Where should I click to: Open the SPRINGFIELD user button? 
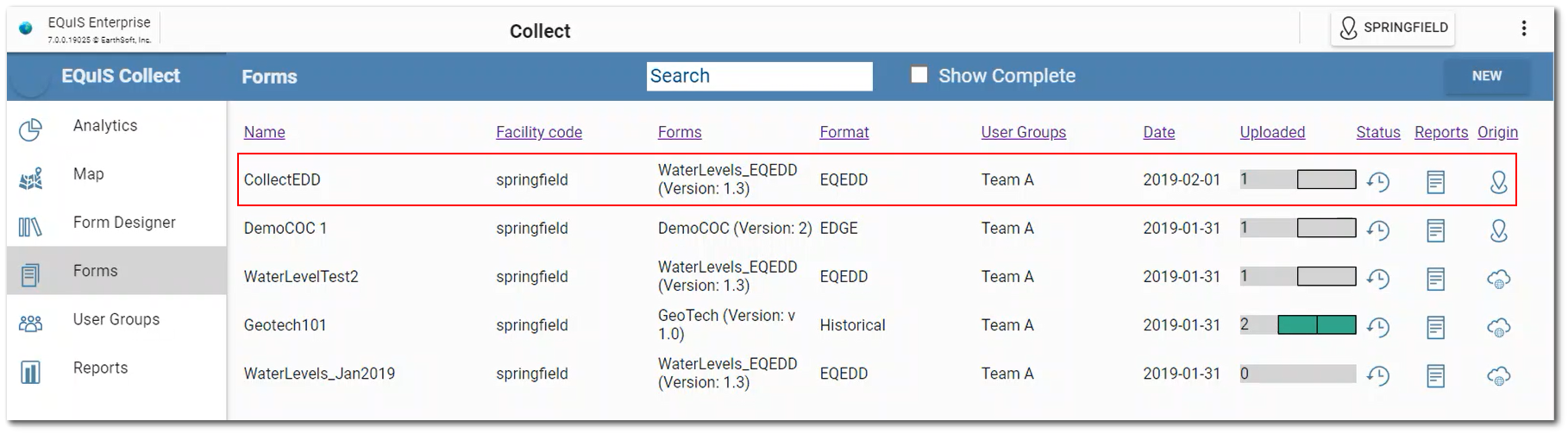click(x=1393, y=28)
